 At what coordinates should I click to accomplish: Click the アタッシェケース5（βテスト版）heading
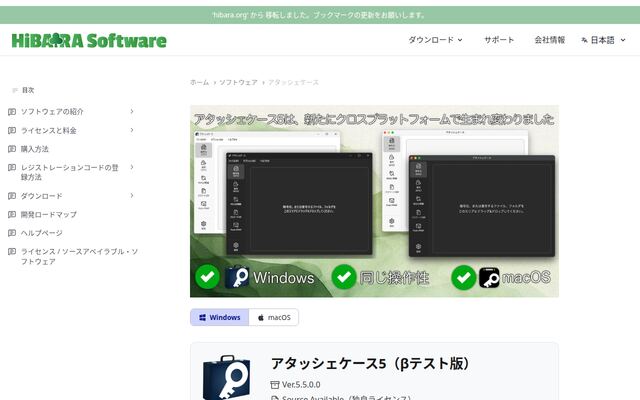[x=370, y=363]
